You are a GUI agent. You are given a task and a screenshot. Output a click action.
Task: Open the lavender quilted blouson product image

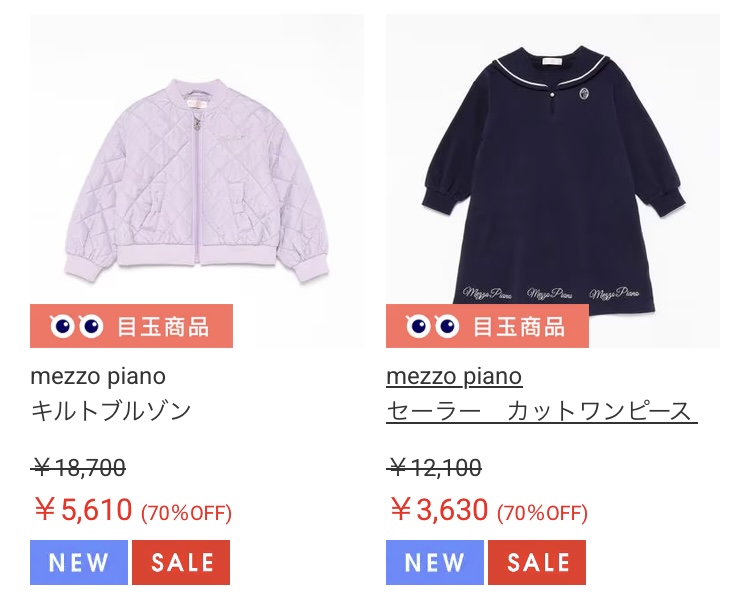click(197, 181)
